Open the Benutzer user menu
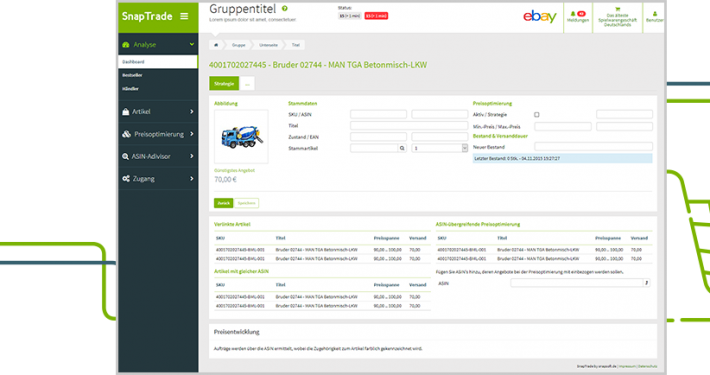 [654, 17]
